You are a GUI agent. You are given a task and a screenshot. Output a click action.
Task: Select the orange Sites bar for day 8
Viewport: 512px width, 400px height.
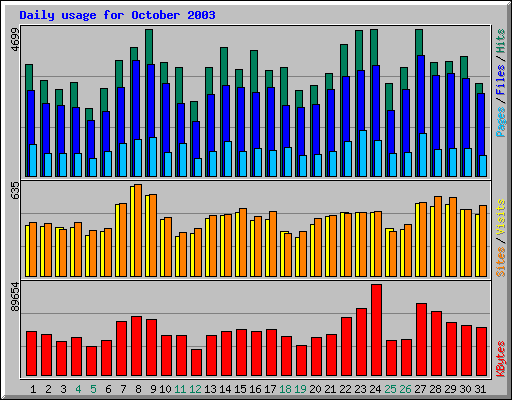[x=138, y=230]
